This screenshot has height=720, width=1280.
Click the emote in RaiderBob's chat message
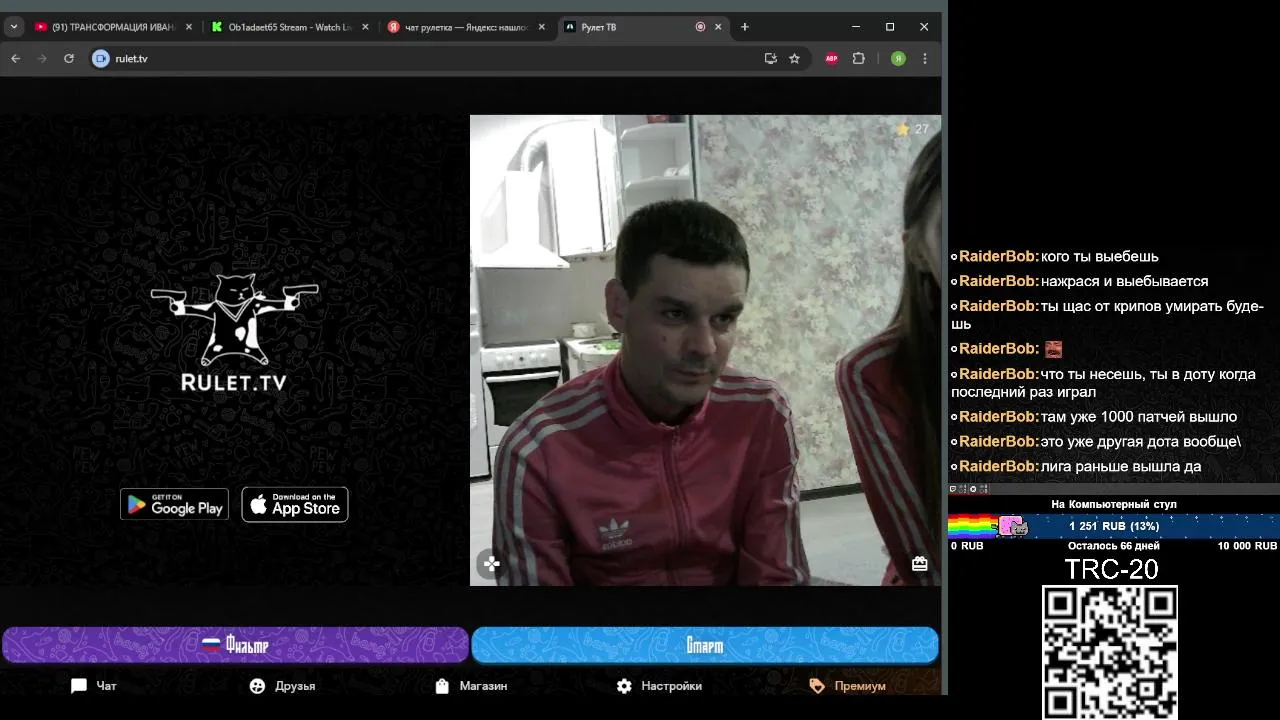point(1053,349)
